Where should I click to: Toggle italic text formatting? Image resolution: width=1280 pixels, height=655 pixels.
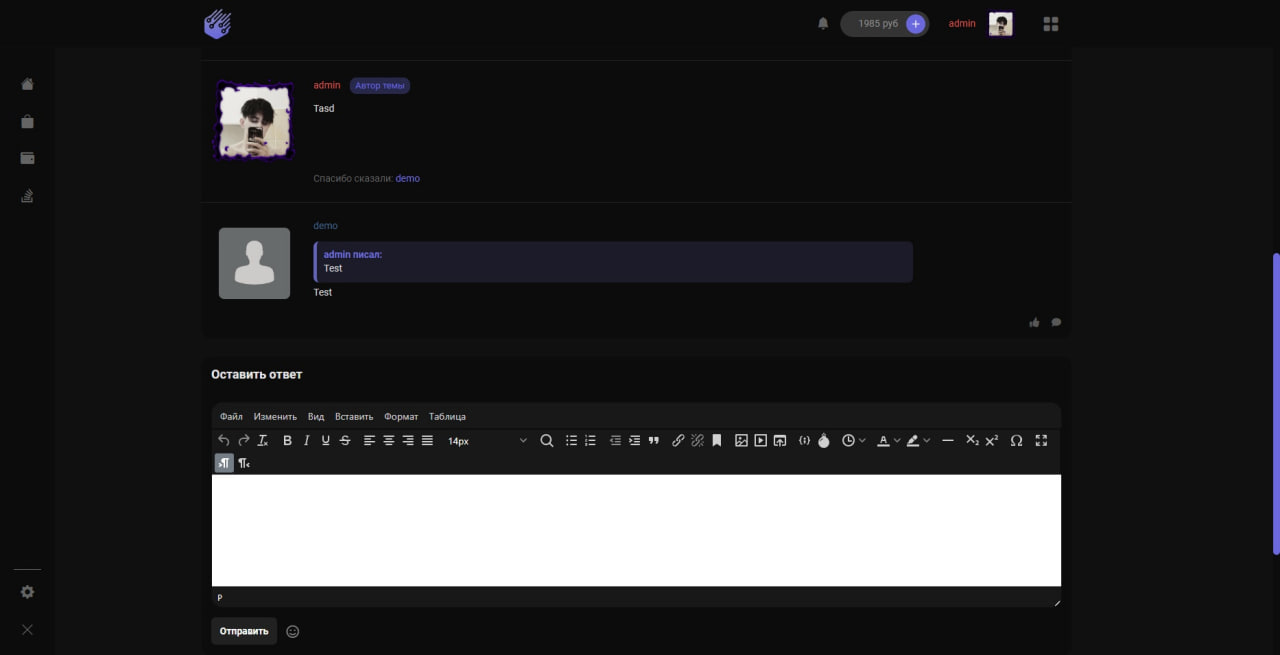point(306,441)
